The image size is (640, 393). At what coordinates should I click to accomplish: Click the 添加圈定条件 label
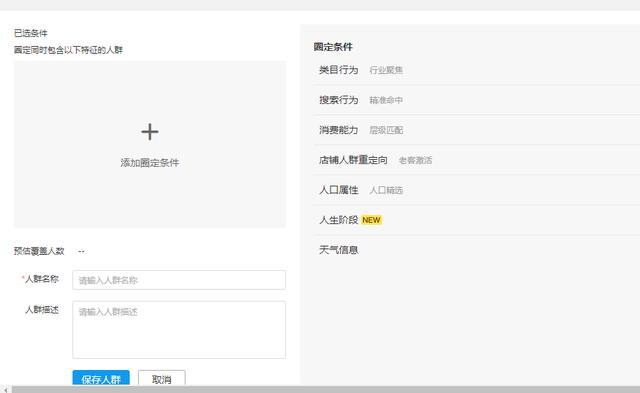tap(150, 162)
